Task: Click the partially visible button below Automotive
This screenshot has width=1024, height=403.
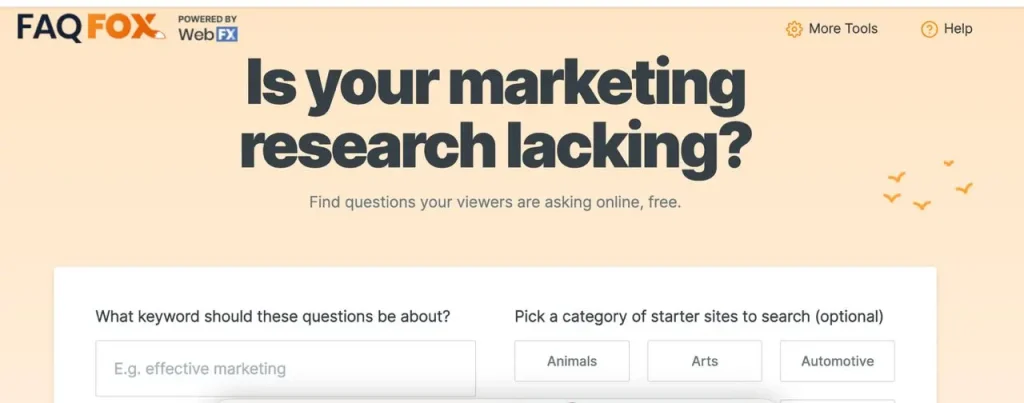Action: (837, 400)
